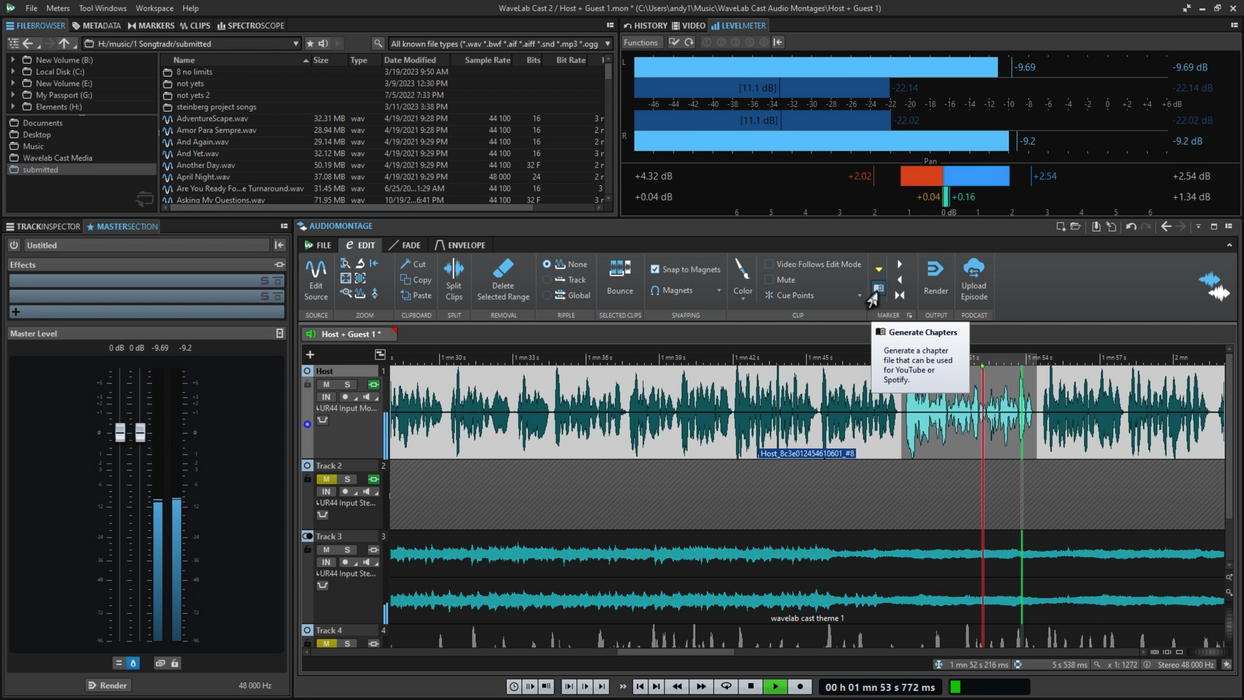Image resolution: width=1244 pixels, height=700 pixels.
Task: Toggle the loop playback button
Action: [726, 687]
